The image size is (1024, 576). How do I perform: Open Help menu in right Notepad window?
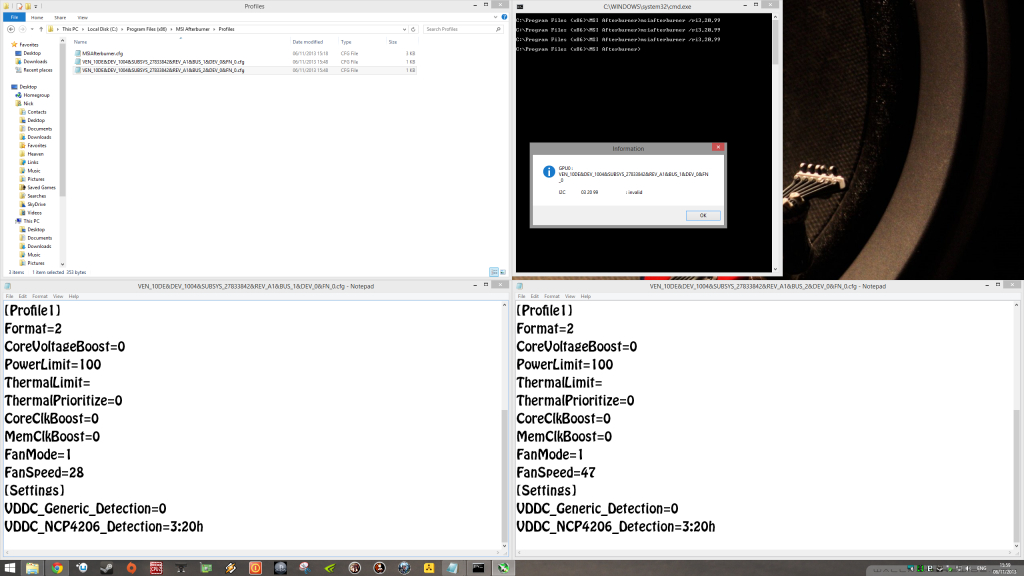[x=586, y=296]
